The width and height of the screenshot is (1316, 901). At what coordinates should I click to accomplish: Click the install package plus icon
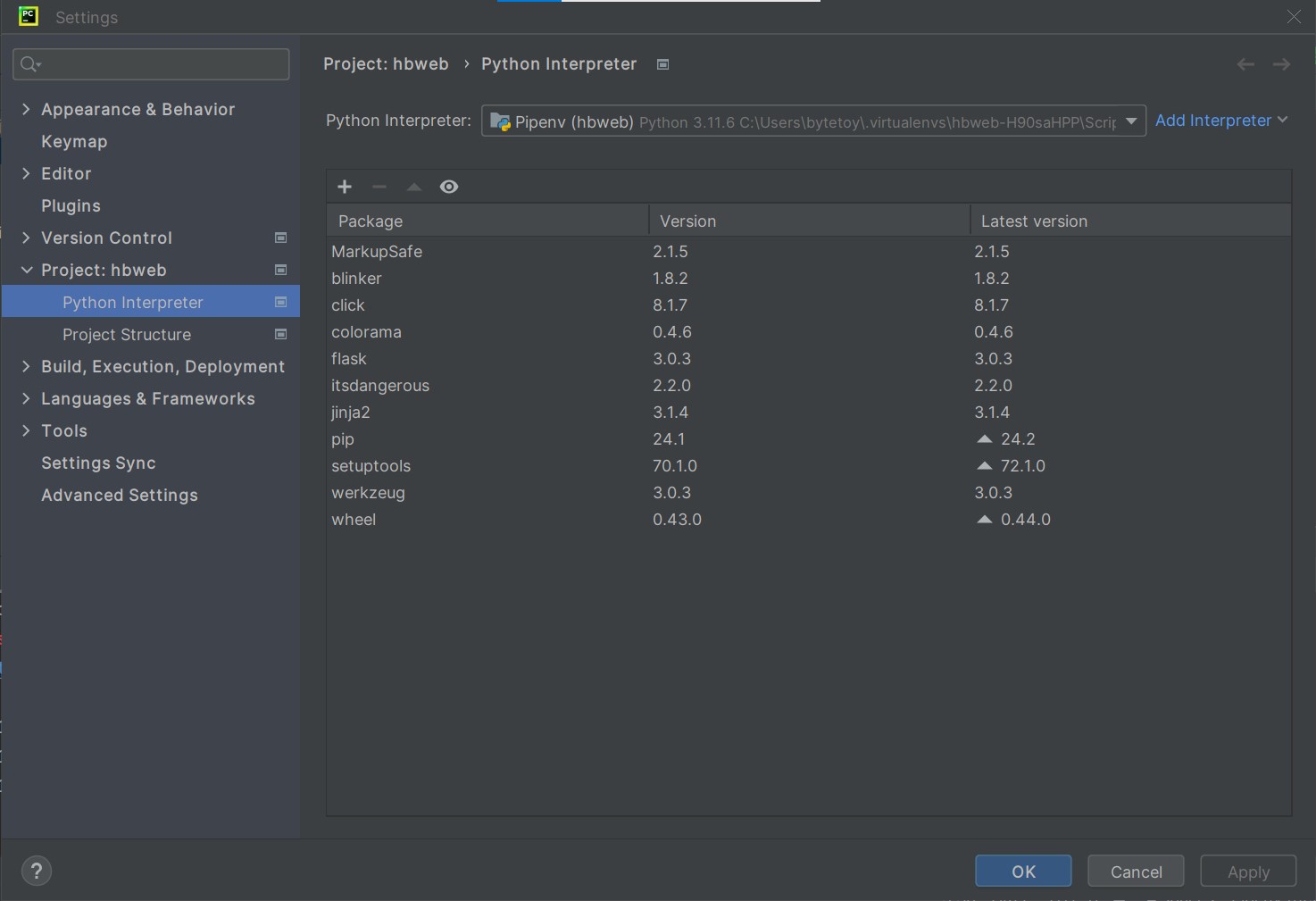coord(345,187)
